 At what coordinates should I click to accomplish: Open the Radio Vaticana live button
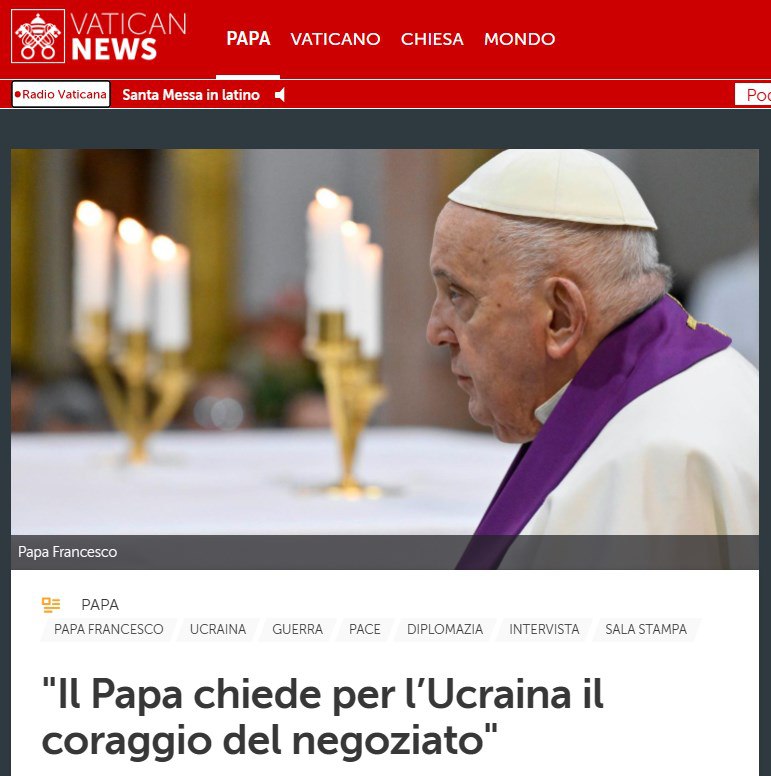pos(61,94)
